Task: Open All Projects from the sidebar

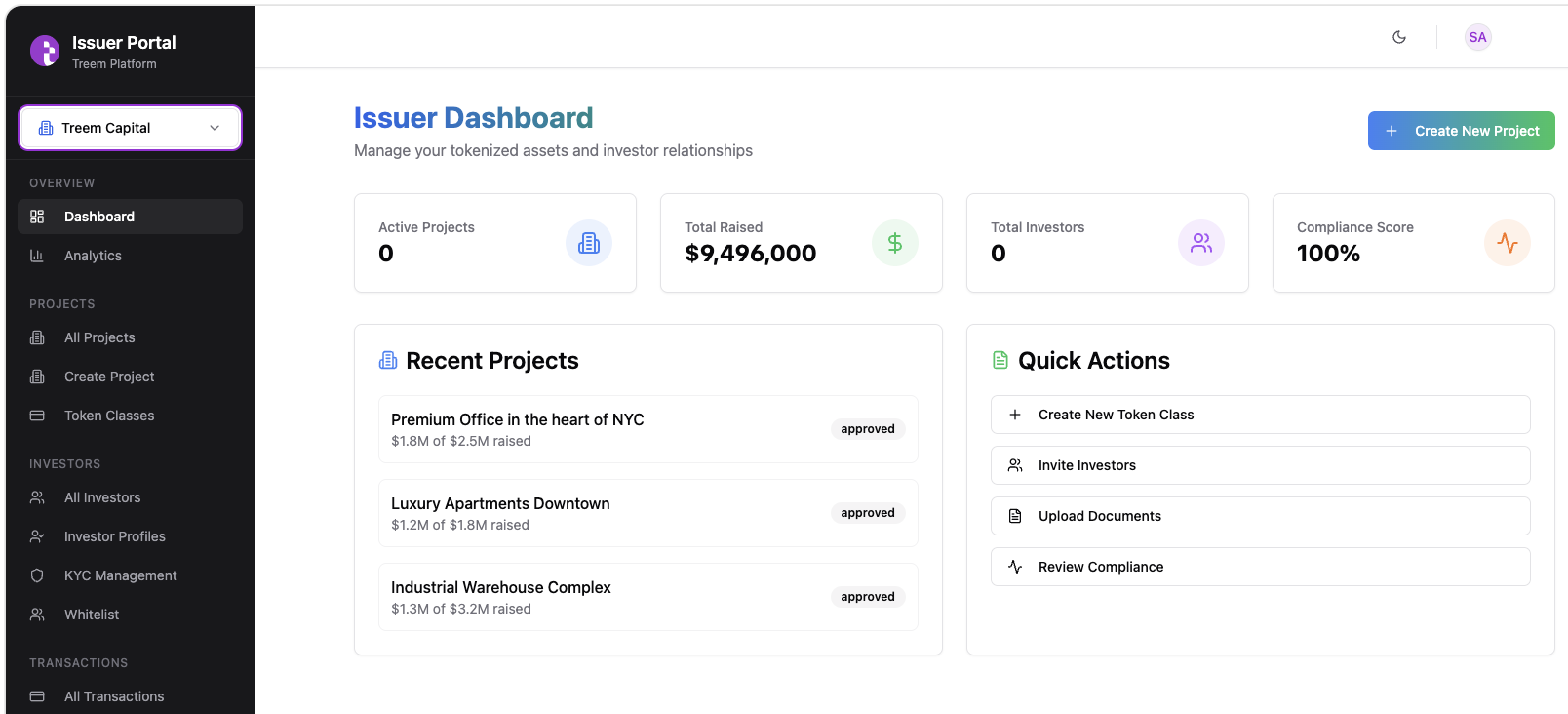Action: pos(130,337)
